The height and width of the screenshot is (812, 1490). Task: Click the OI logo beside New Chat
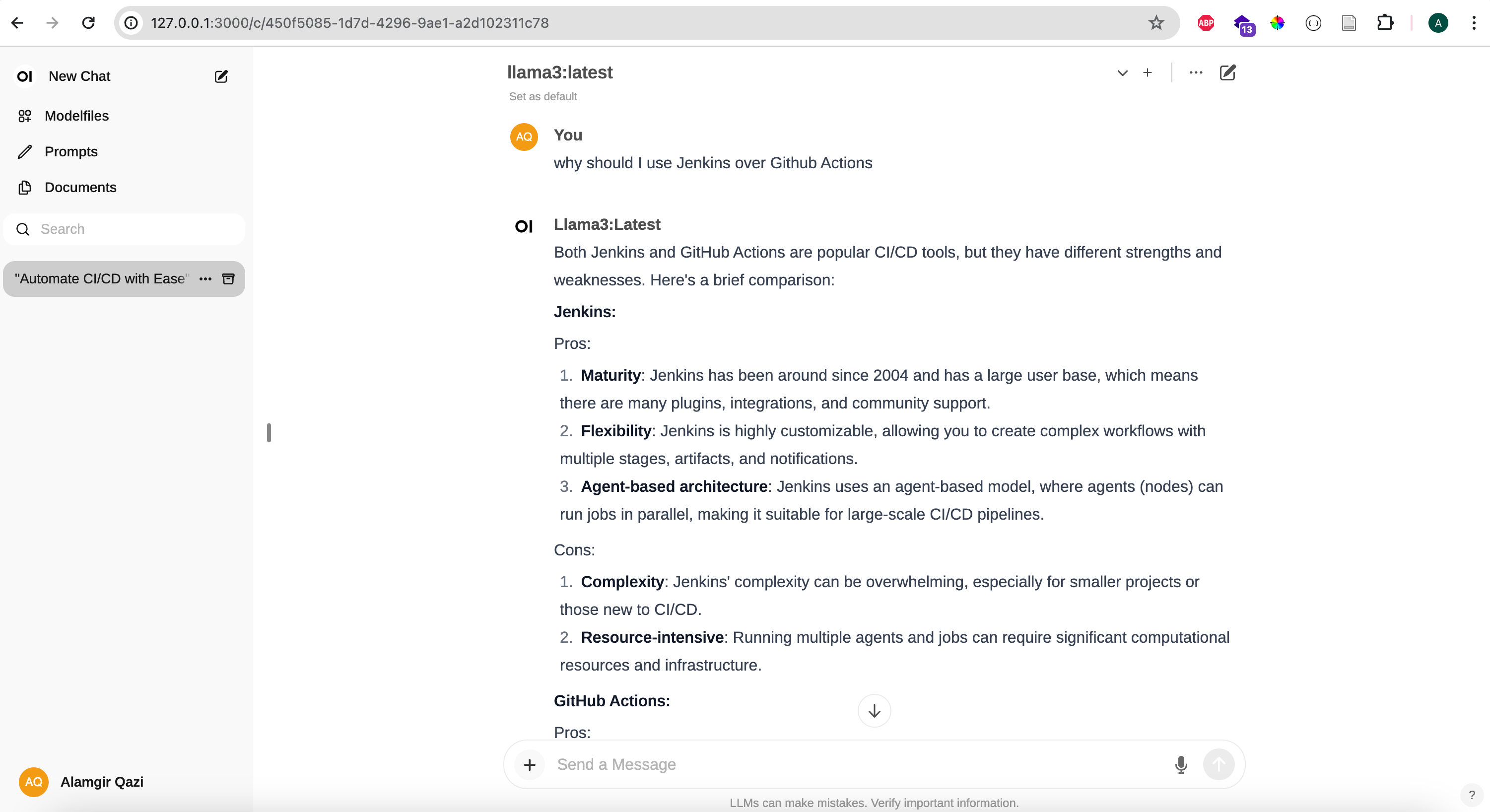coord(24,76)
